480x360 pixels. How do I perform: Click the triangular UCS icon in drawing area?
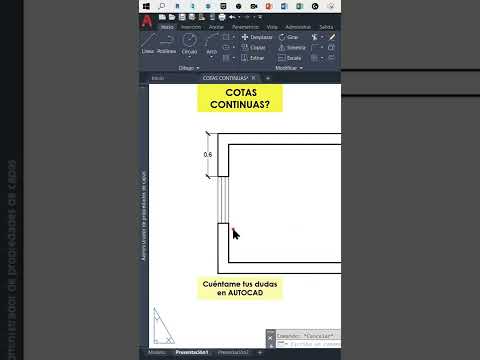pyautogui.click(x=163, y=326)
